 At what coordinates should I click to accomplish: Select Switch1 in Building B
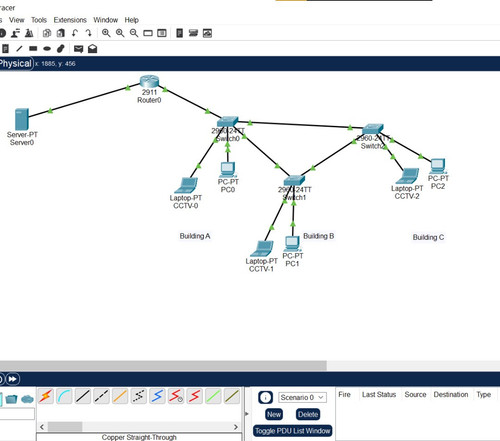pyautogui.click(x=294, y=181)
